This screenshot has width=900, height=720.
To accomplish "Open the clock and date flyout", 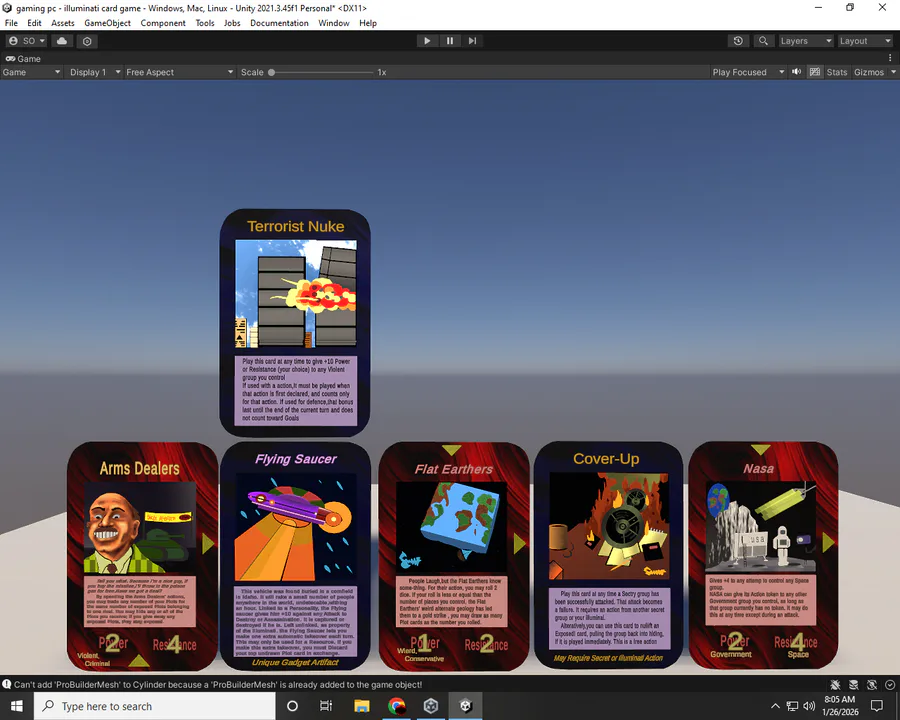I will click(840, 706).
